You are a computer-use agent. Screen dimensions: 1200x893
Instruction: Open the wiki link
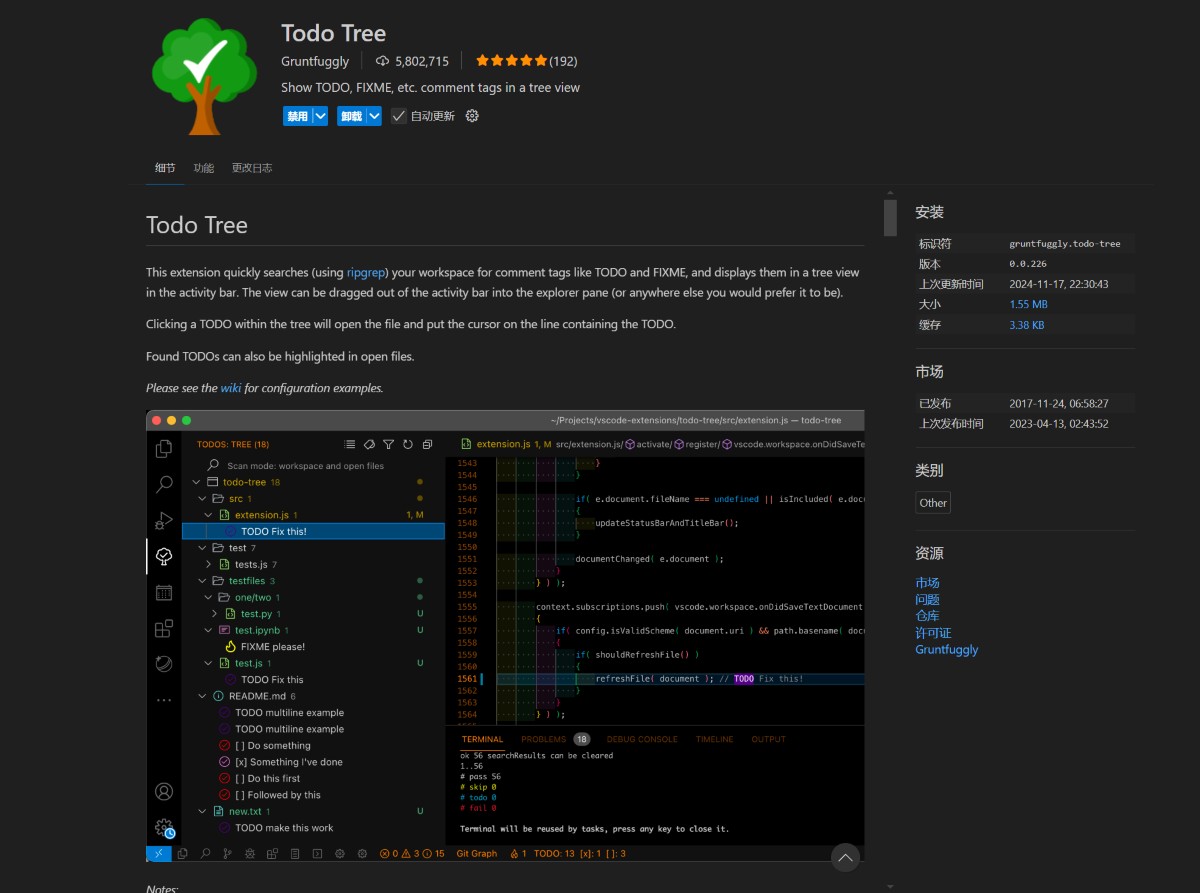tap(231, 388)
